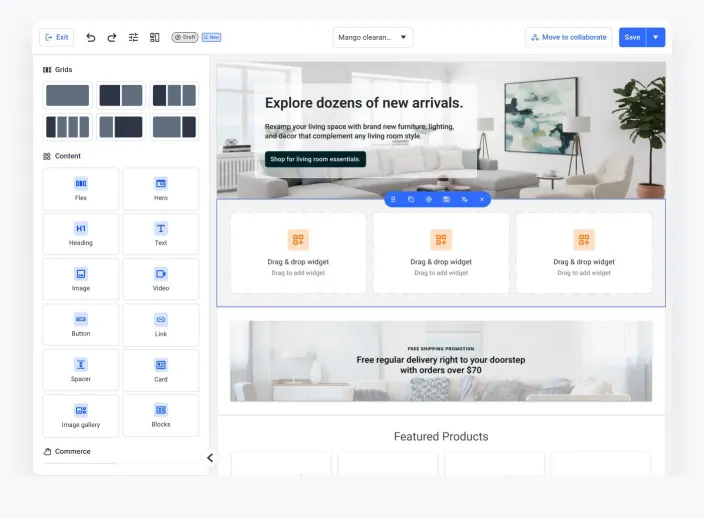Viewport: 704px width, 519px height.
Task: Pick the Blocks widget
Action: point(161,416)
